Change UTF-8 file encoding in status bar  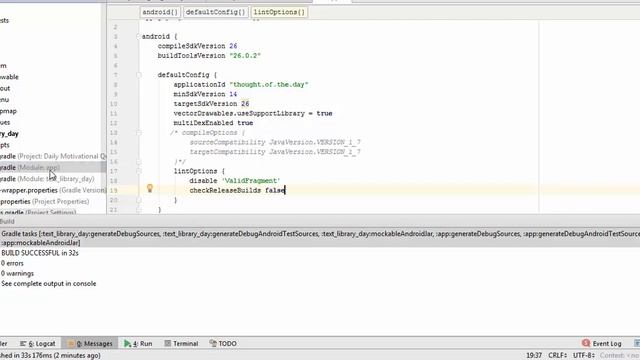coord(584,356)
